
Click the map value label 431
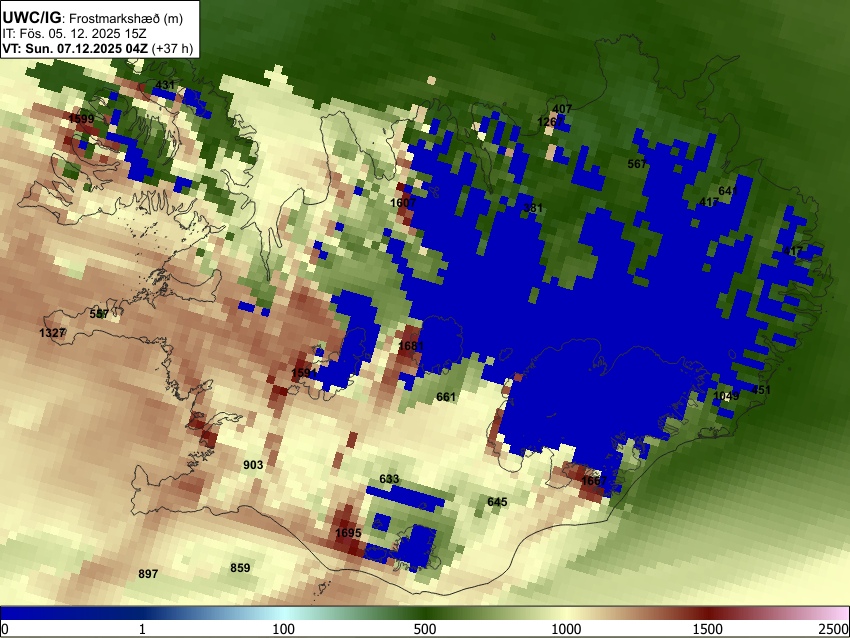pos(165,85)
